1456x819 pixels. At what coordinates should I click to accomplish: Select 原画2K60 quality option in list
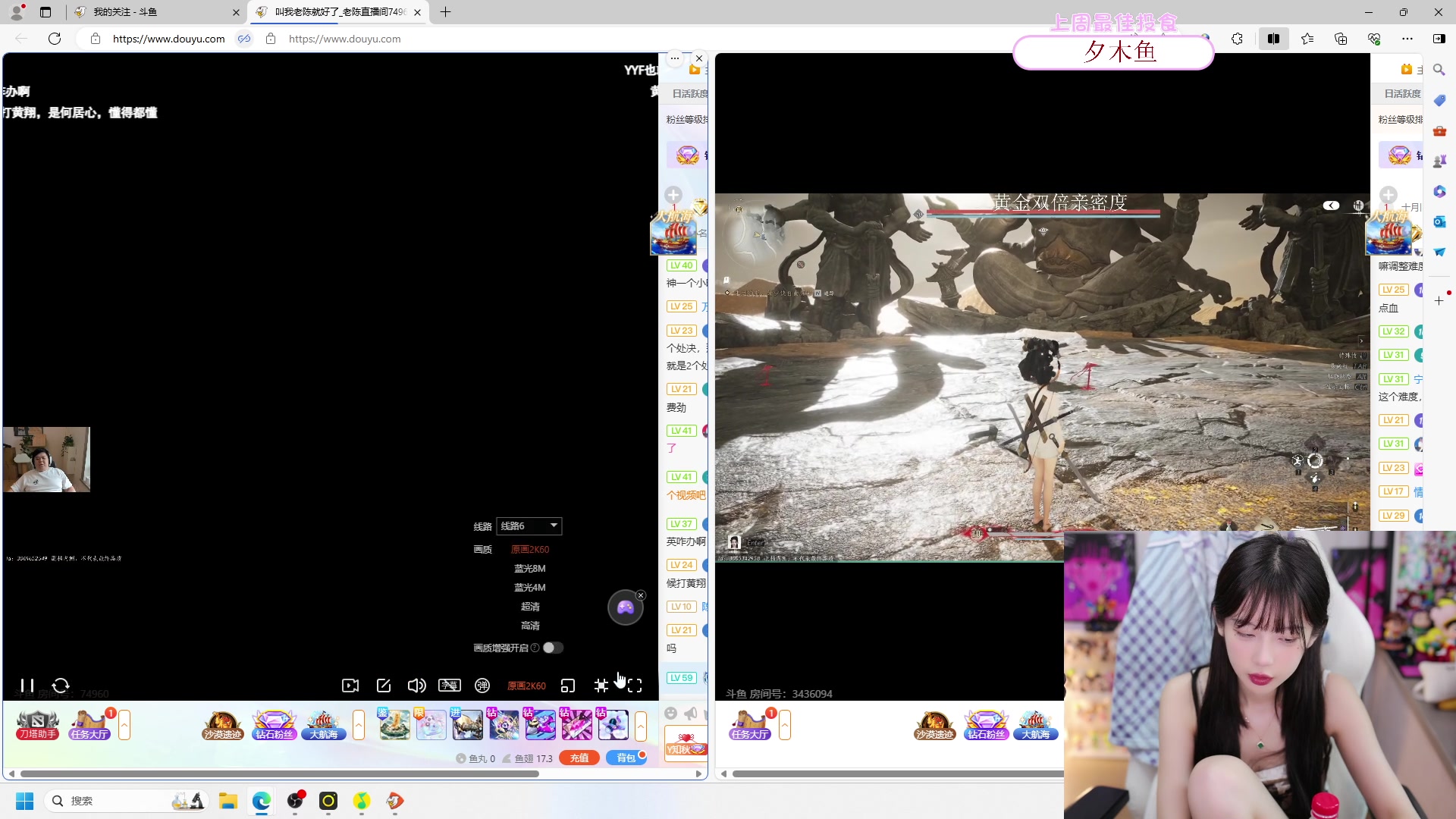tap(529, 550)
